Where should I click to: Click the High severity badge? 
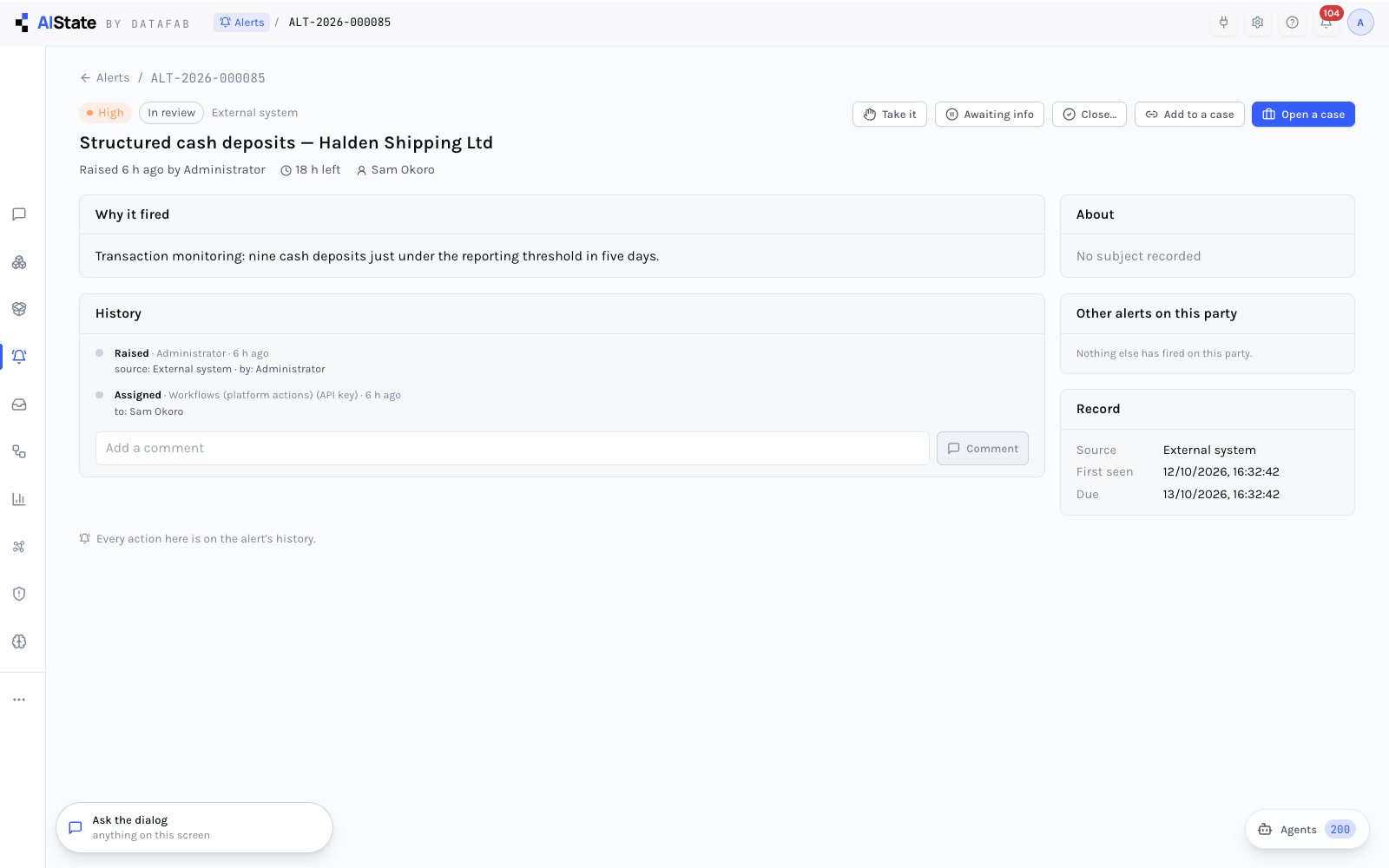click(x=105, y=113)
